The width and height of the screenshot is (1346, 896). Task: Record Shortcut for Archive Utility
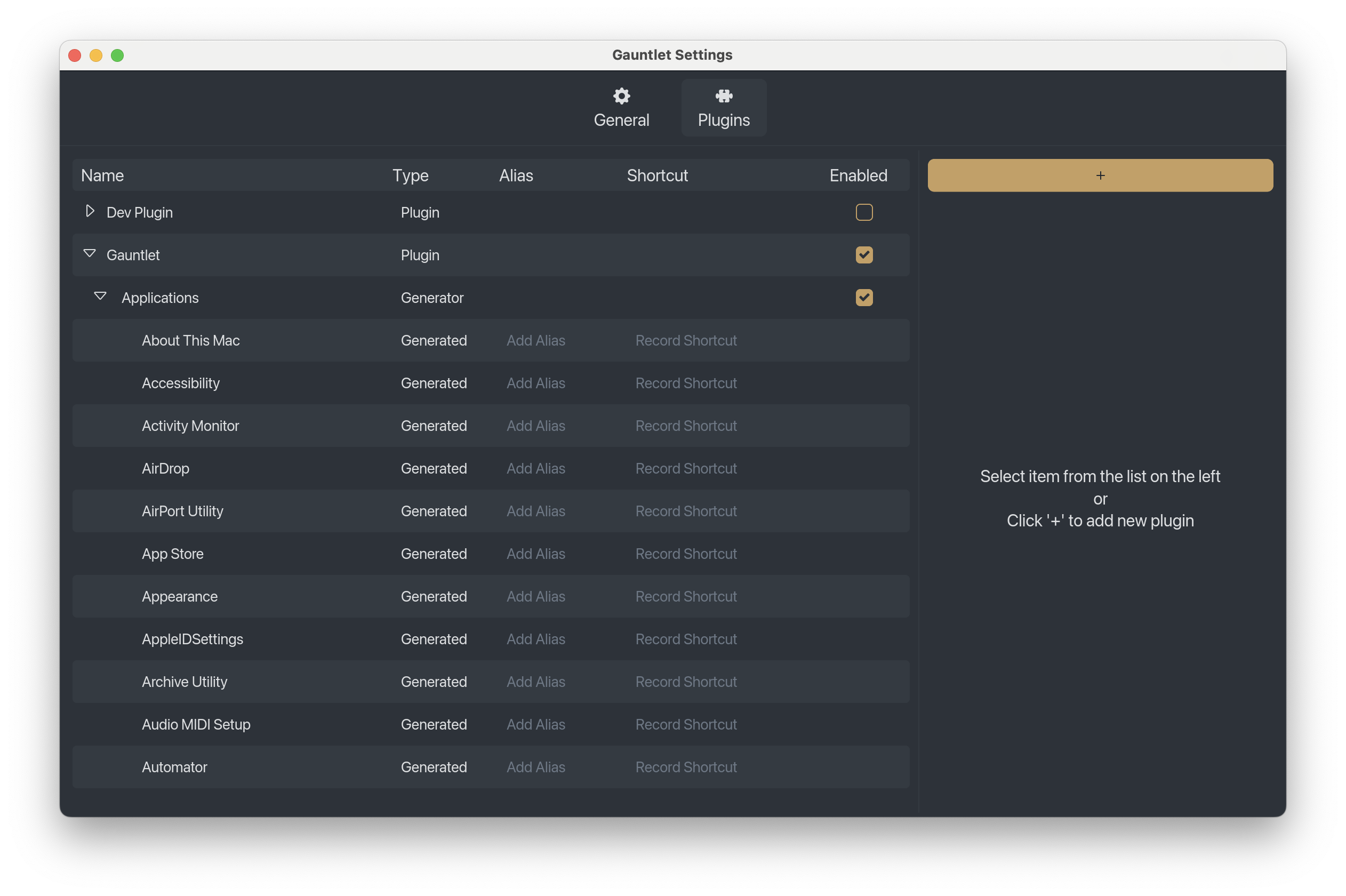[x=686, y=682]
